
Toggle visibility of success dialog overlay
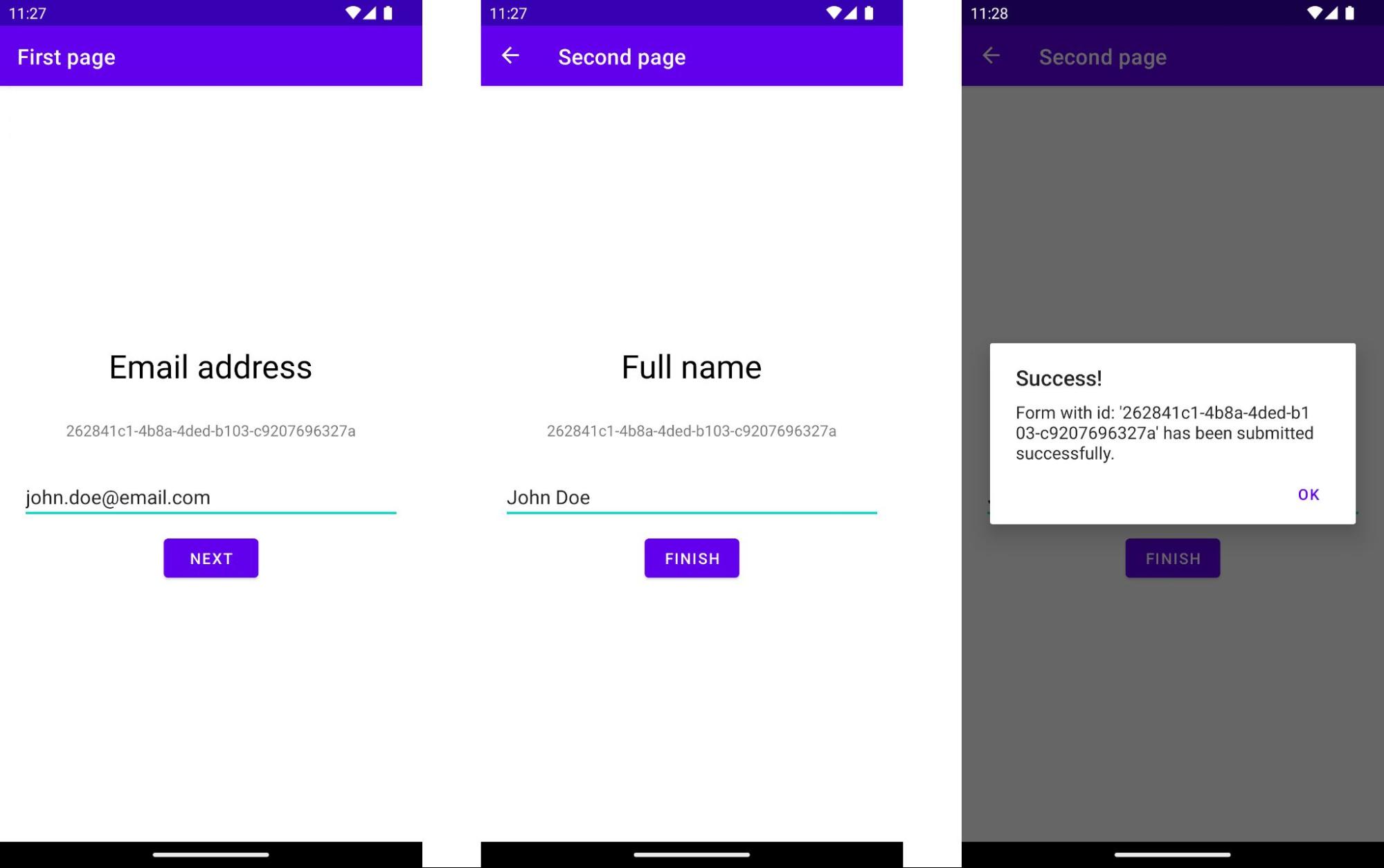tap(1308, 493)
